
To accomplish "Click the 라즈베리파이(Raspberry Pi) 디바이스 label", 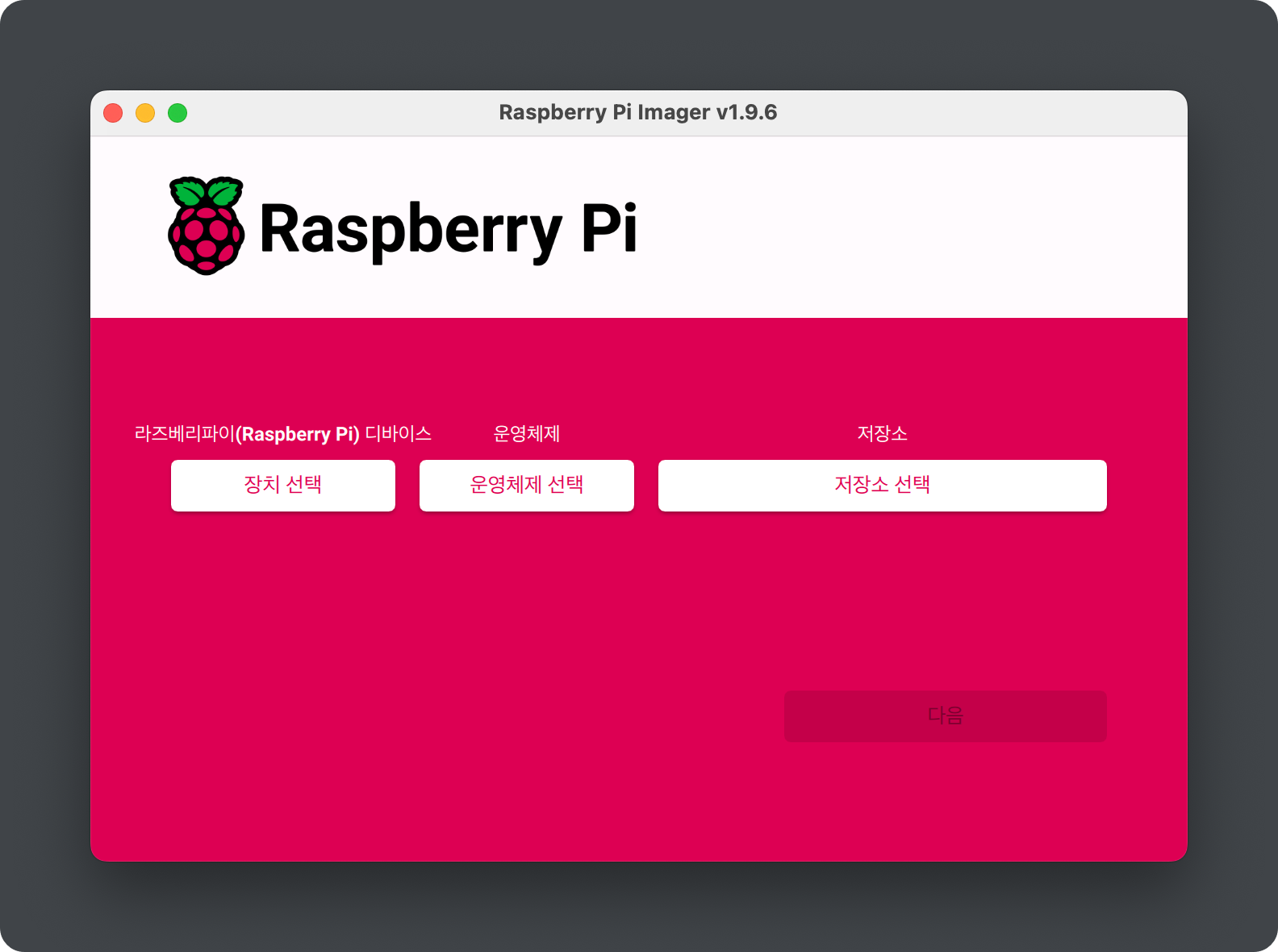I will click(x=283, y=434).
